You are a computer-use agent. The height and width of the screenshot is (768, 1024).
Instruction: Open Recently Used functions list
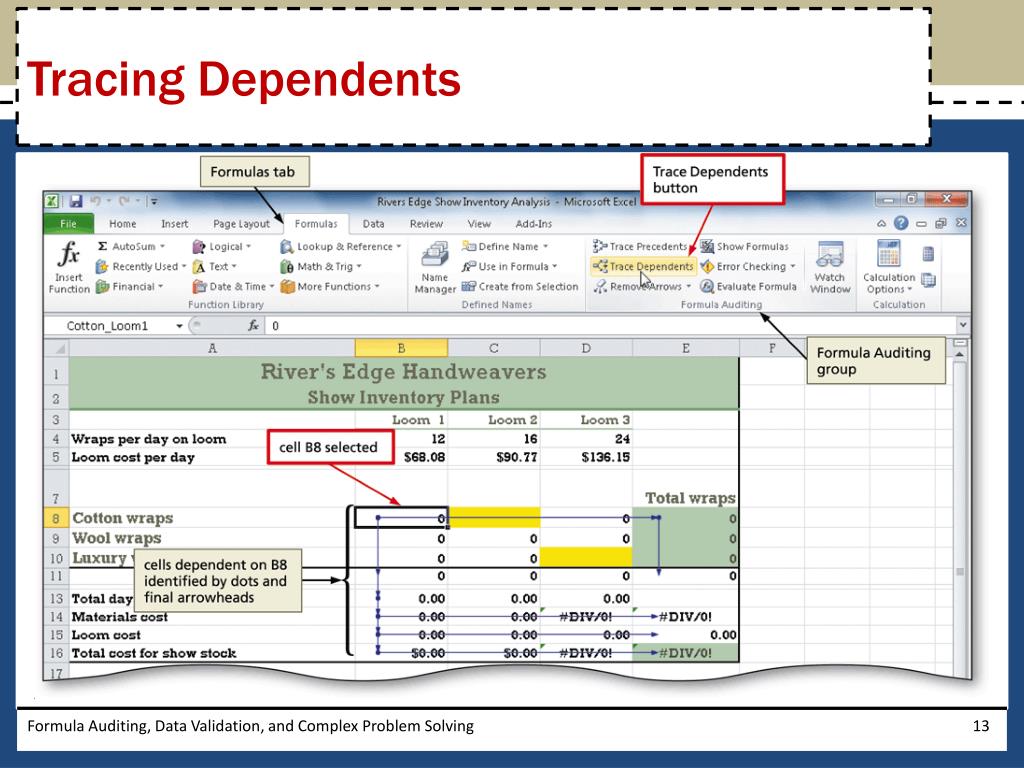tap(140, 266)
